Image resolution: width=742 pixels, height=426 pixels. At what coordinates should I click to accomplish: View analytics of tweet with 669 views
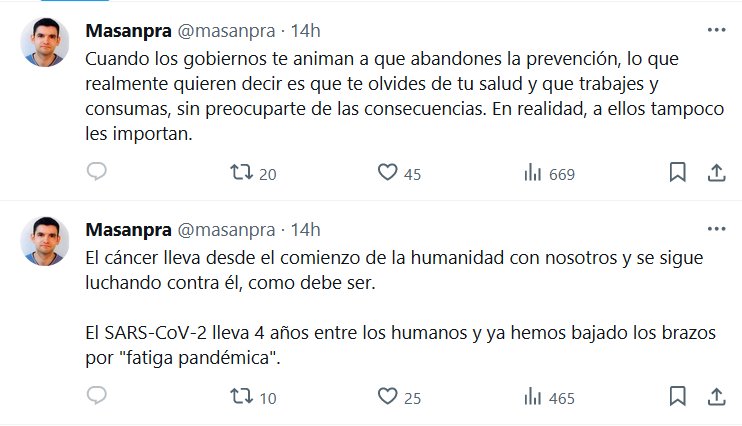[534, 173]
